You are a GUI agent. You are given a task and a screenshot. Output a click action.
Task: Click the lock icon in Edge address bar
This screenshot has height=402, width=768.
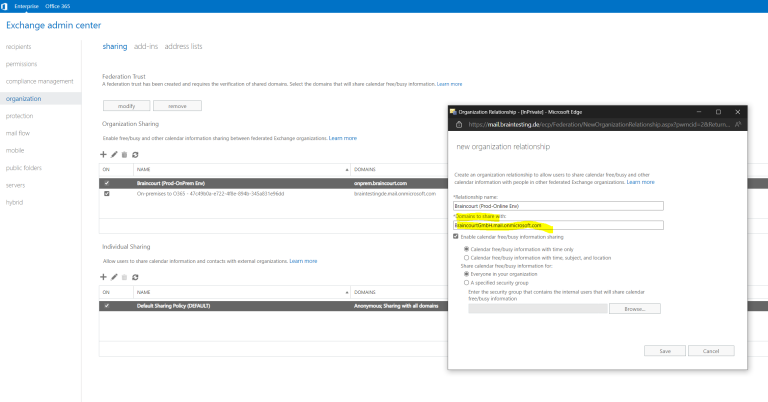[x=459, y=124]
